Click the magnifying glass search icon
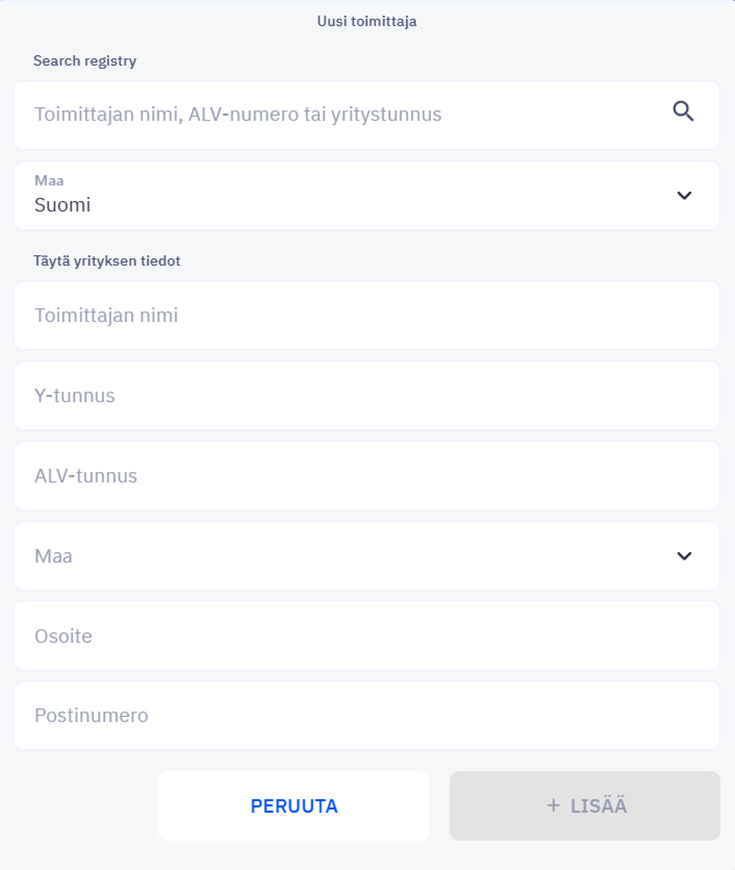Viewport: 735px width, 870px height. click(x=683, y=112)
